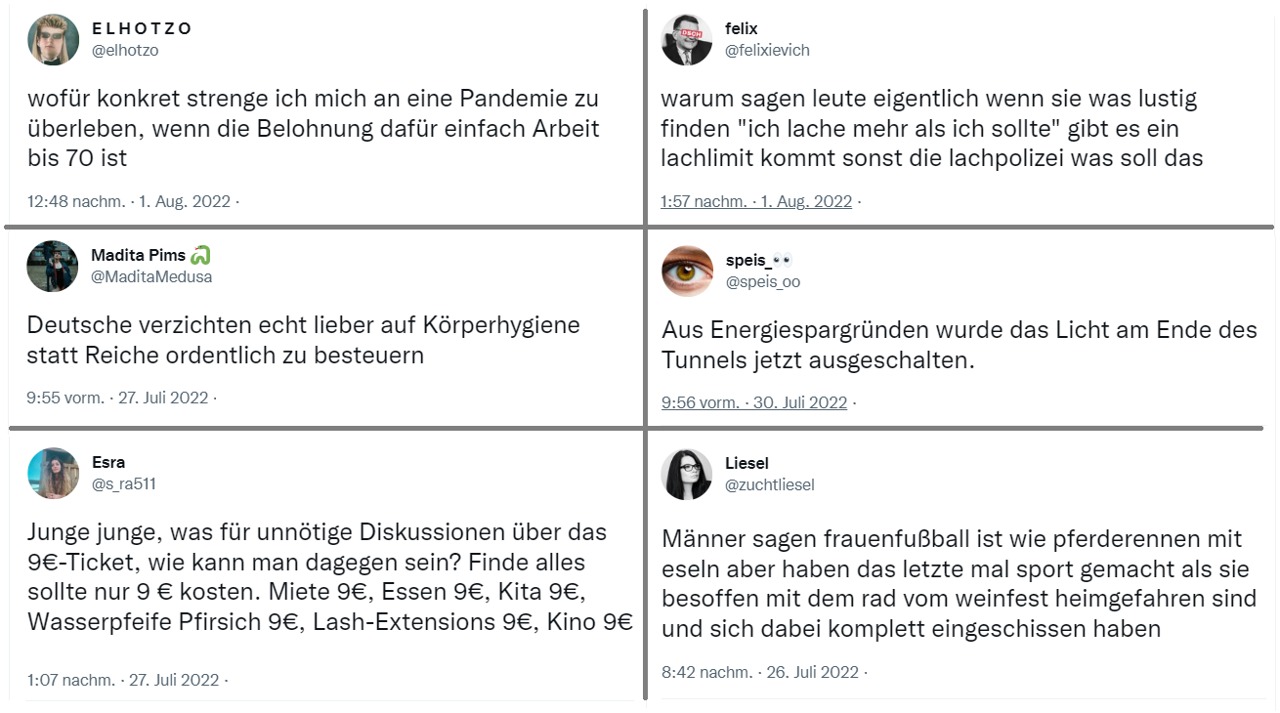The image size is (1280, 713).
Task: Open the @elhotzo handle
Action: [x=125, y=50]
